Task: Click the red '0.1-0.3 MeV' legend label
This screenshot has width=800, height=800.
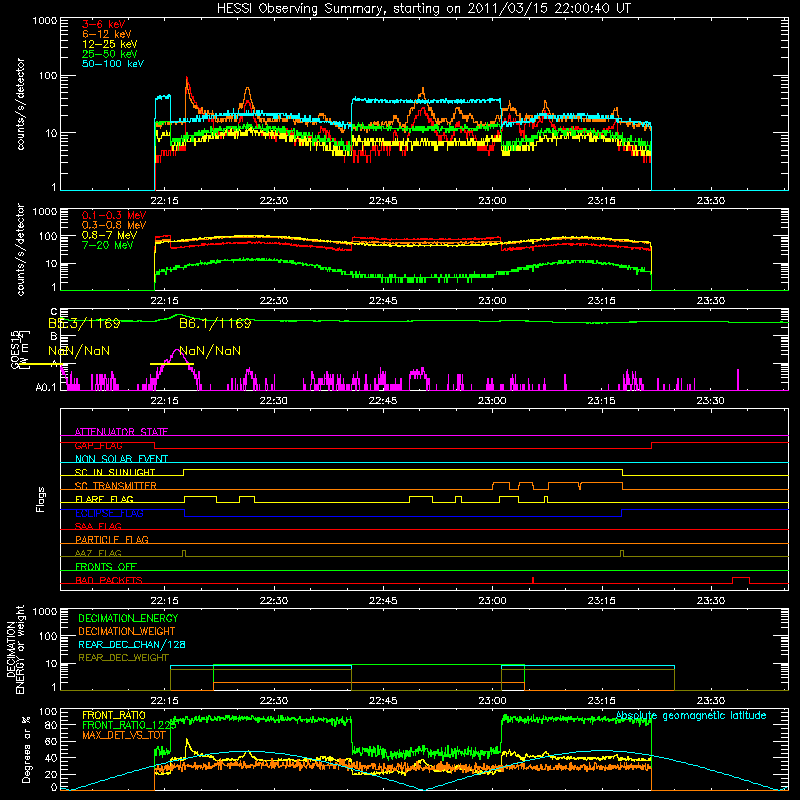Action: pyautogui.click(x=114, y=215)
